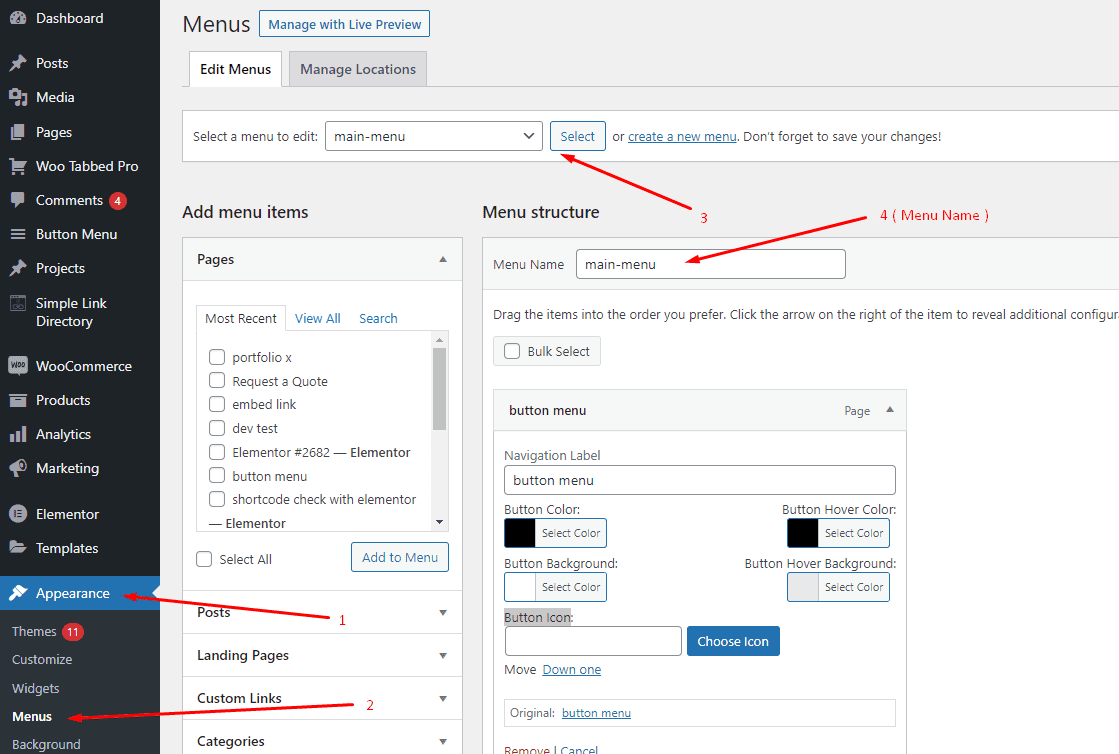The height and width of the screenshot is (754, 1119).
Task: Collapse the Pages panel
Action: click(x=442, y=259)
